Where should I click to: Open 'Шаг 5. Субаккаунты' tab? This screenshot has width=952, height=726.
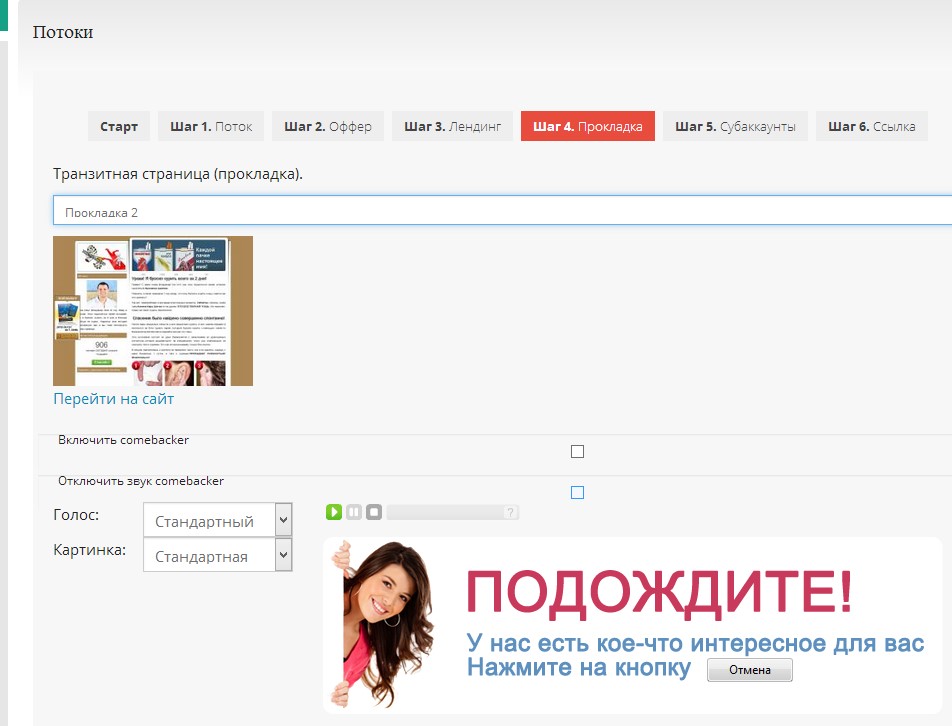click(735, 126)
